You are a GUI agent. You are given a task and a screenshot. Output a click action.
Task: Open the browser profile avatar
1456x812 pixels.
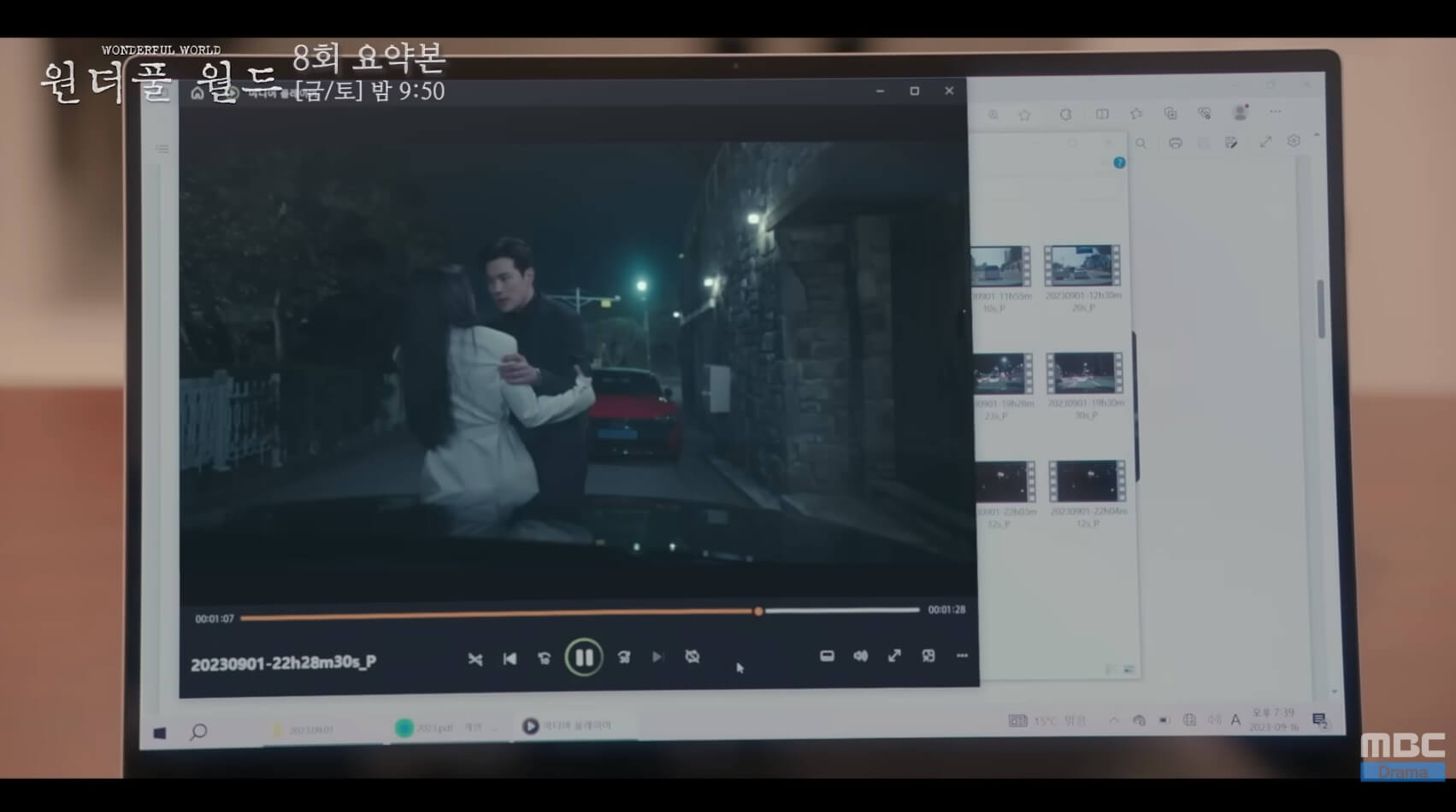pos(1241,112)
